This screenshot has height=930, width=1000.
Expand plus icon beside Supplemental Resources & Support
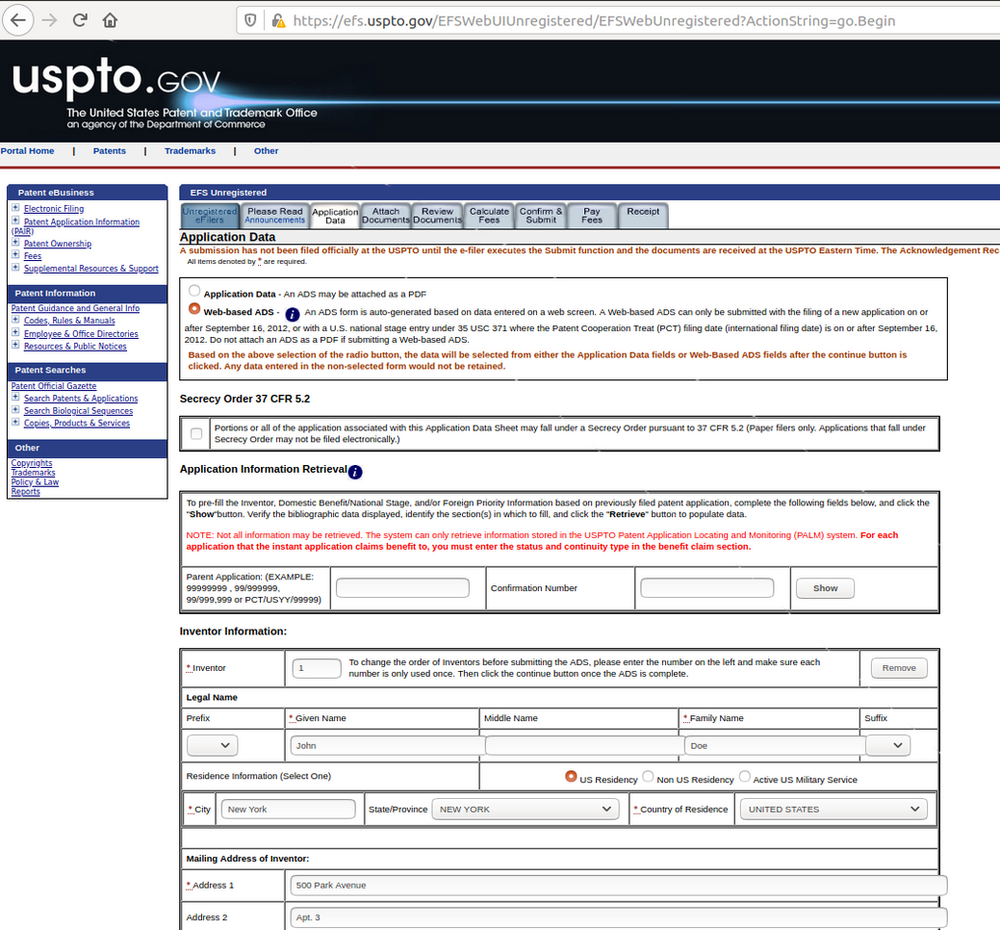click(x=15, y=267)
